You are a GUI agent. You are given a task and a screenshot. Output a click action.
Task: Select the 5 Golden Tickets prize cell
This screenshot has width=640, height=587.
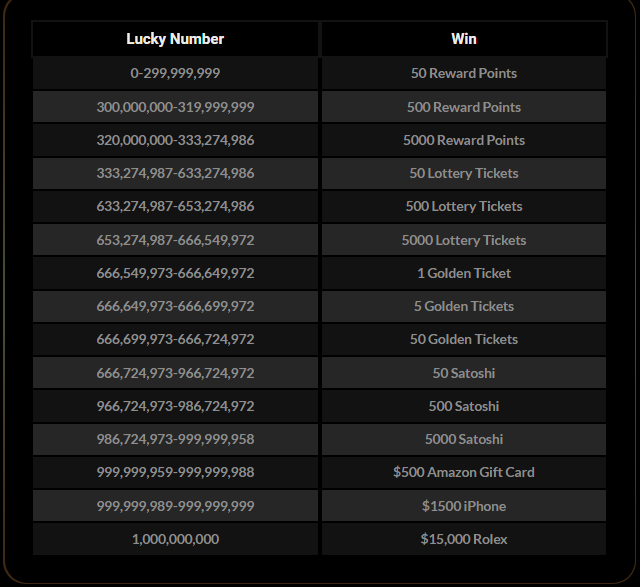coord(464,307)
